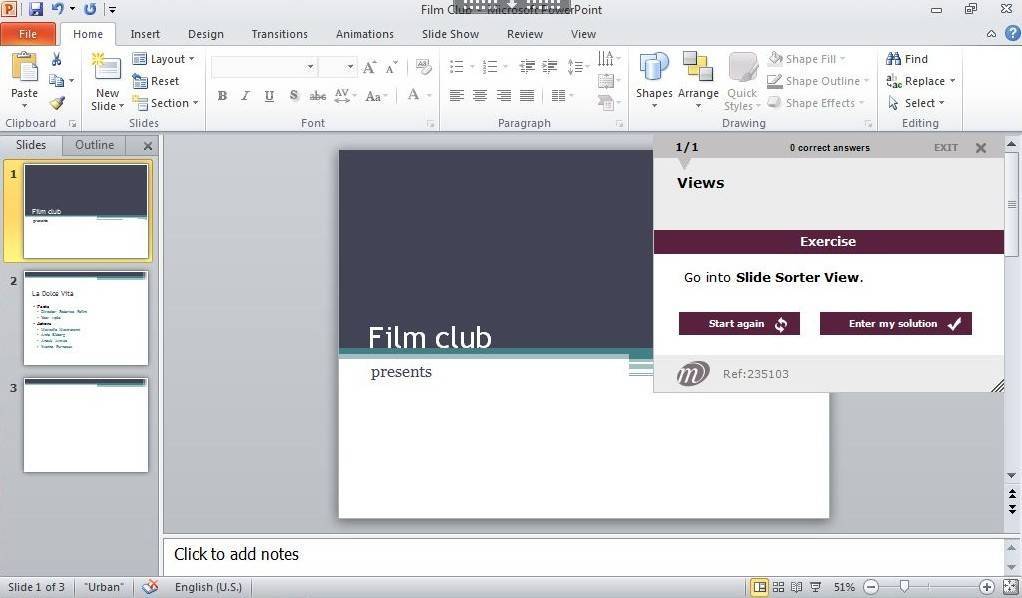Viewport: 1022px width, 598px height.
Task: Switch to the Outline pane tab
Action: (95, 145)
